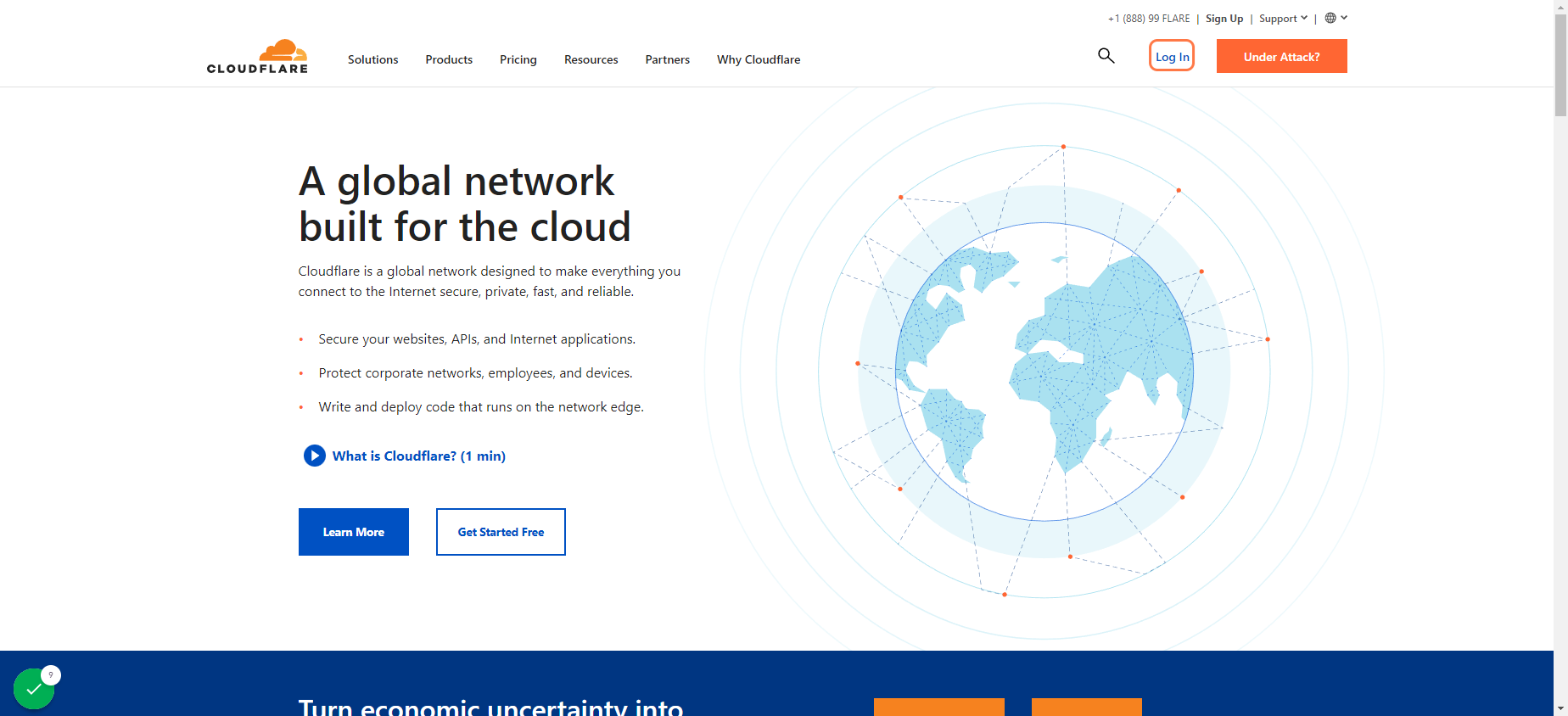Click the heading "A global network built for the cloud"
Image resolution: width=1568 pixels, height=716 pixels.
click(x=465, y=204)
